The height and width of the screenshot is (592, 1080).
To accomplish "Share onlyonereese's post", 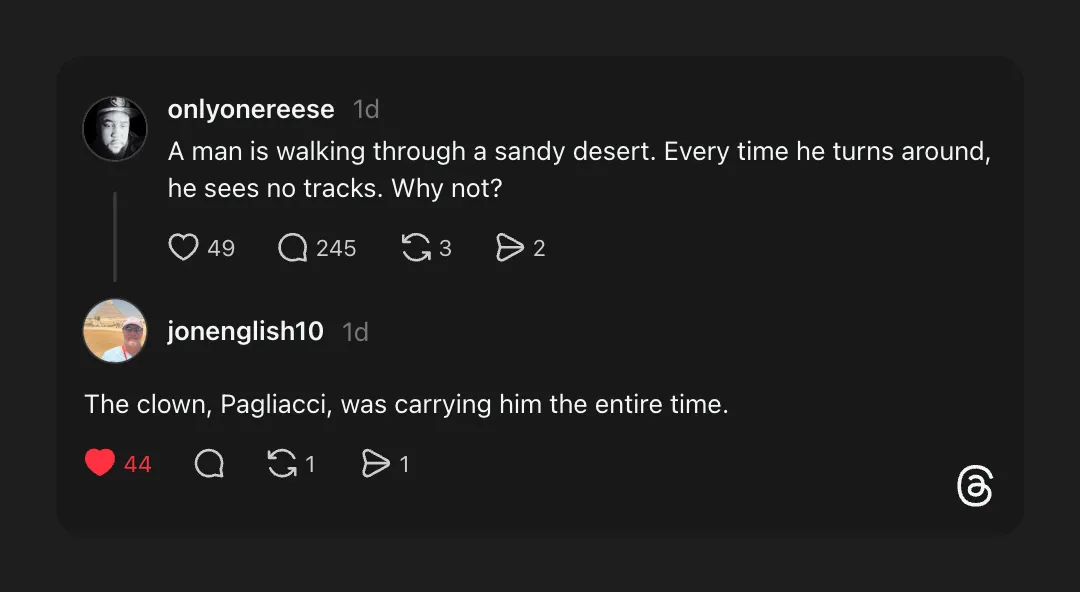I will 509,247.
